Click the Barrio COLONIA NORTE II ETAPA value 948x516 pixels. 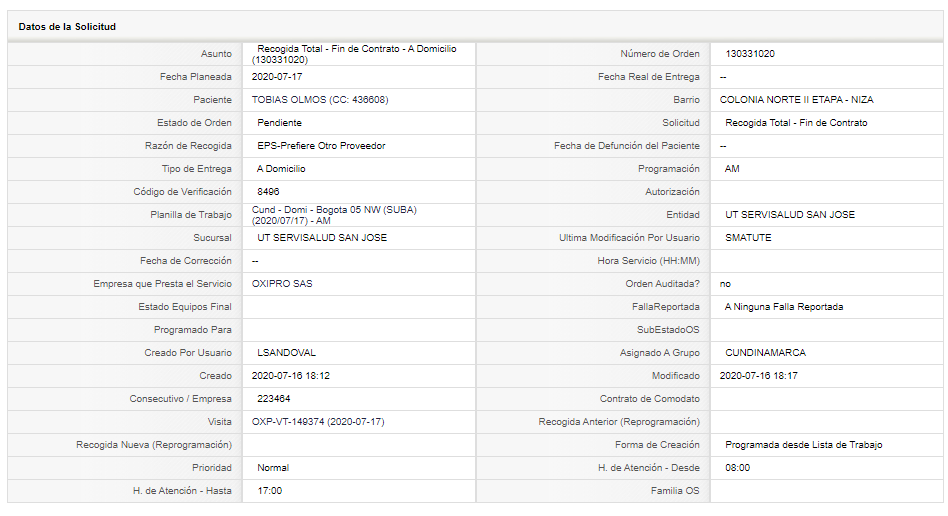(x=796, y=100)
